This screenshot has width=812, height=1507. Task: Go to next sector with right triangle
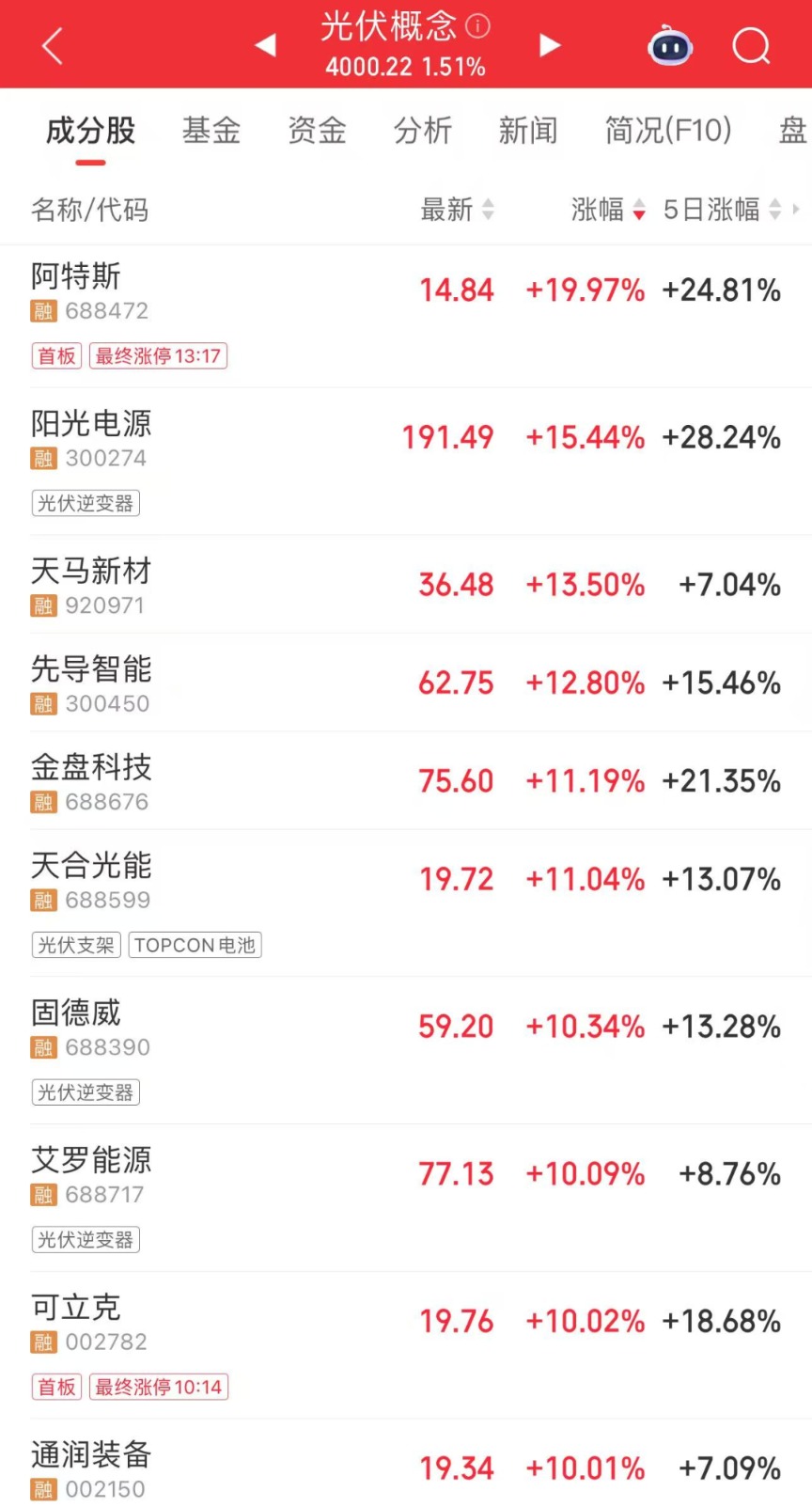(x=550, y=44)
